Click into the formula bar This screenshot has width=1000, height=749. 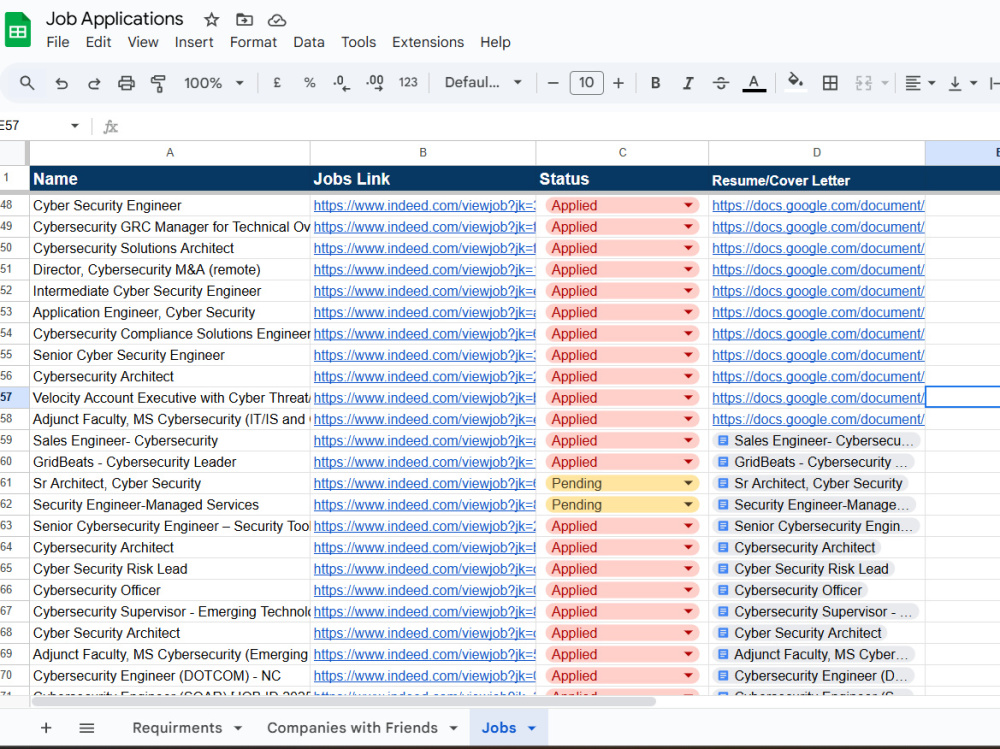(561, 126)
